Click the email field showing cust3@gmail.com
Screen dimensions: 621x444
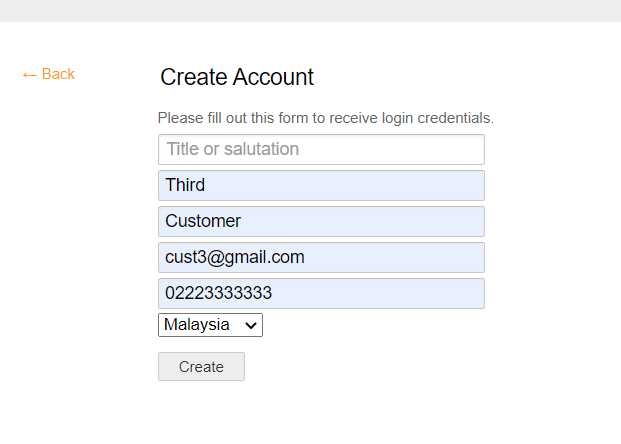[321, 258]
